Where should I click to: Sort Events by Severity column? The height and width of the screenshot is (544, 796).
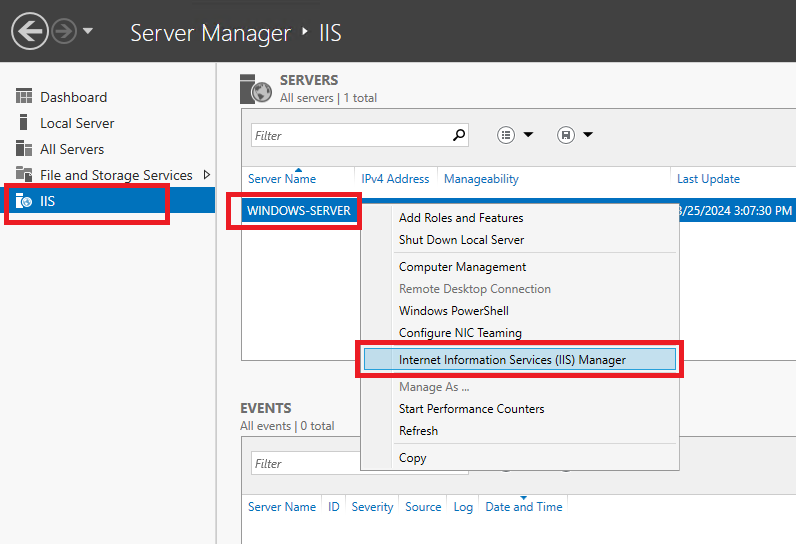tap(372, 506)
